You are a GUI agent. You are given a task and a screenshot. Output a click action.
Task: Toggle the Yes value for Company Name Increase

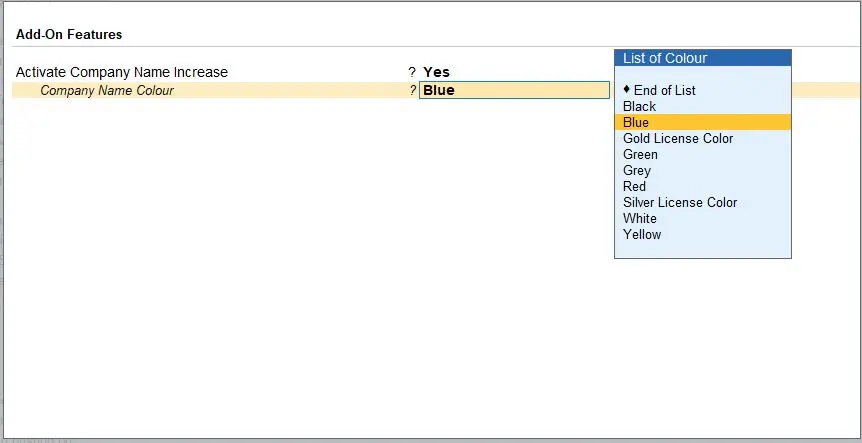[436, 72]
